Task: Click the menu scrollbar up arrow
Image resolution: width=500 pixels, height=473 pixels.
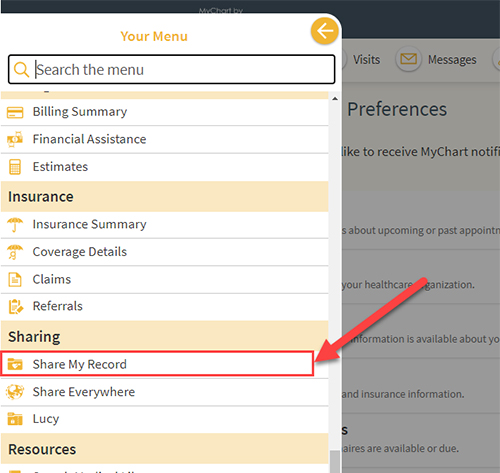Action: 335,99
